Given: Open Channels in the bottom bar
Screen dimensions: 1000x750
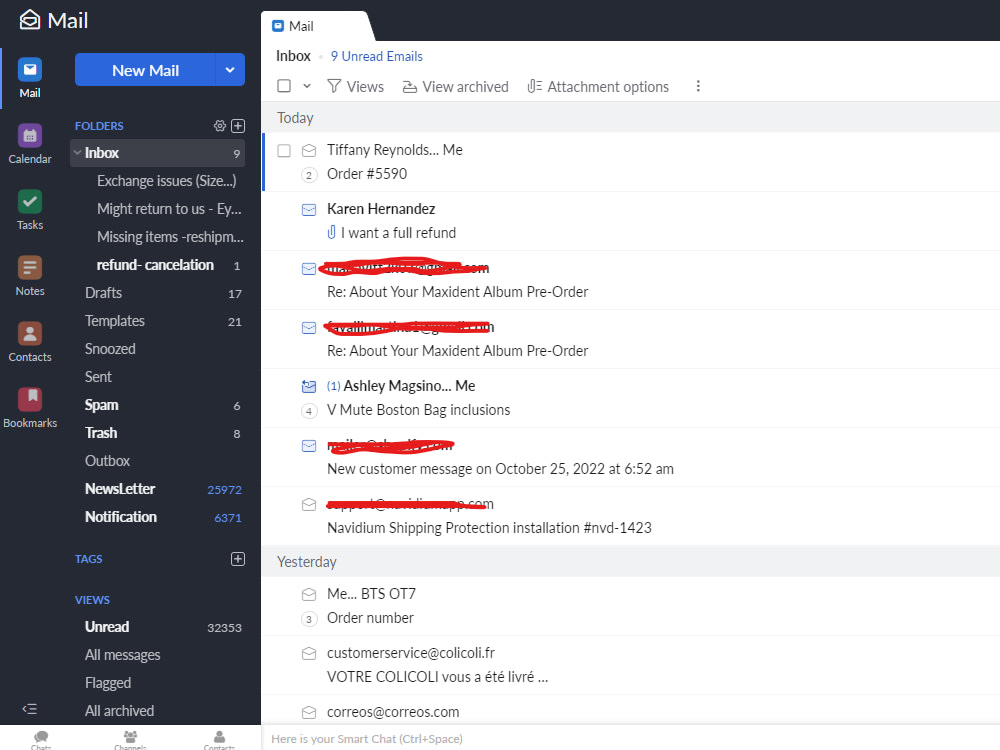Looking at the screenshot, I should coord(130,740).
